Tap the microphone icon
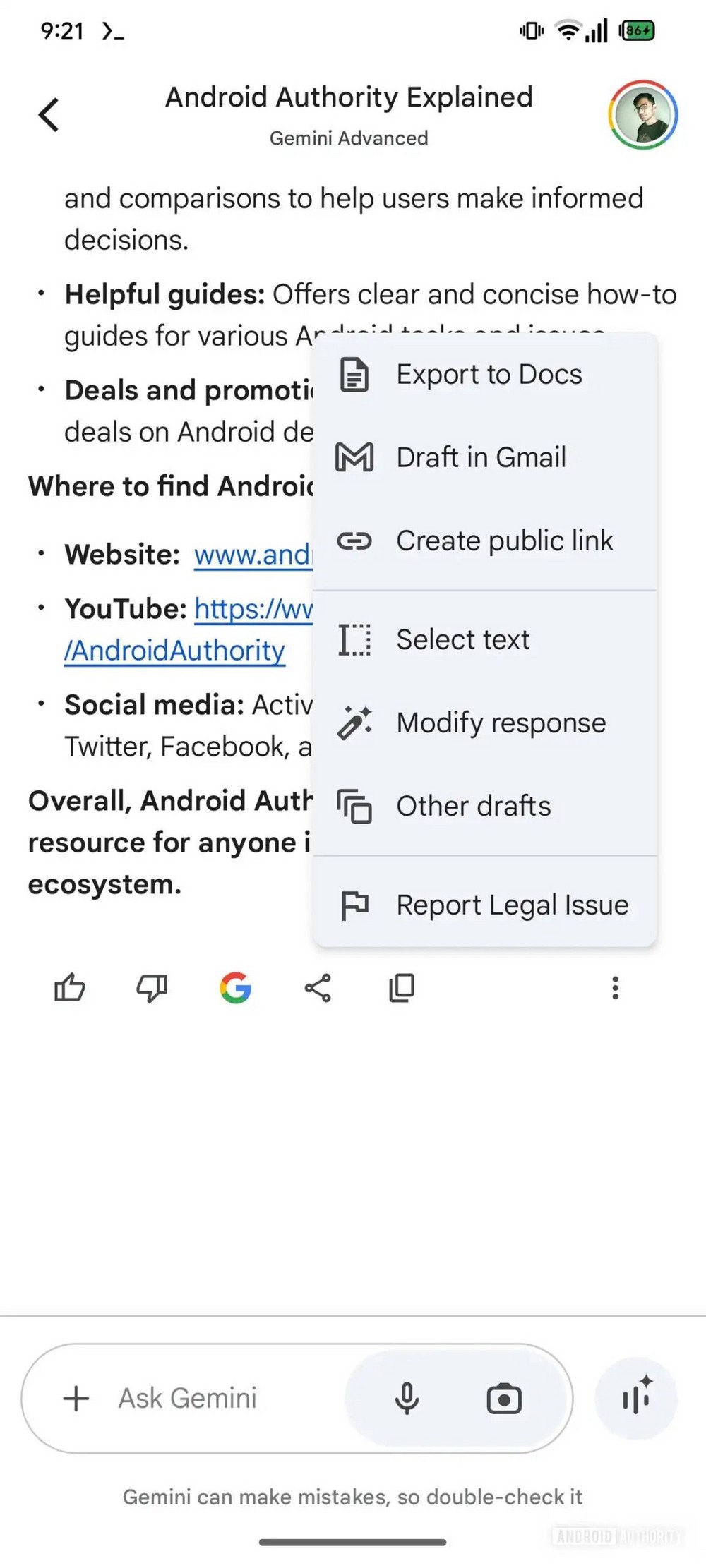The width and height of the screenshot is (706, 1568). click(407, 1398)
